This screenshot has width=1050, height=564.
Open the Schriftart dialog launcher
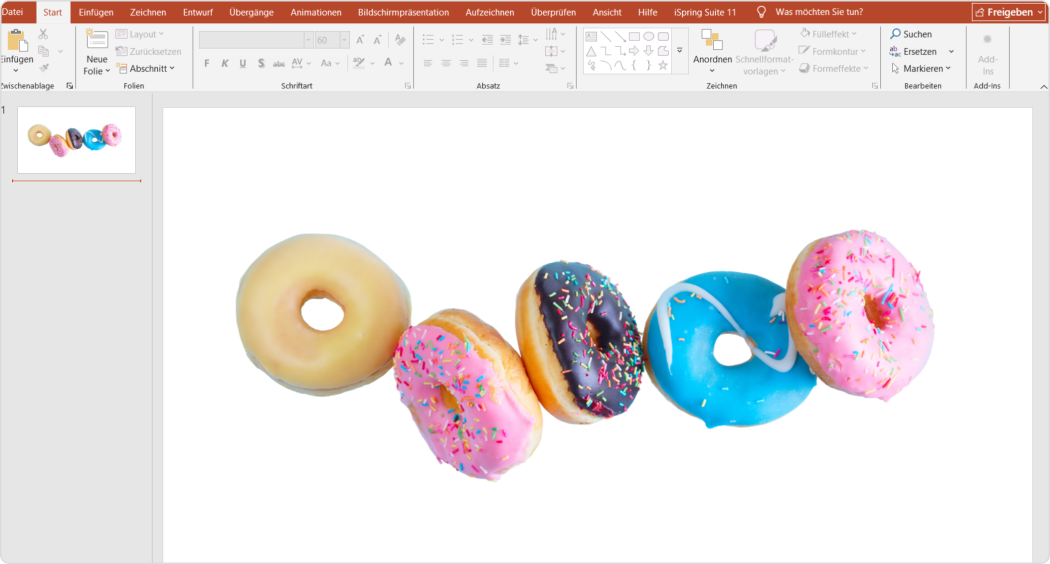coord(408,86)
